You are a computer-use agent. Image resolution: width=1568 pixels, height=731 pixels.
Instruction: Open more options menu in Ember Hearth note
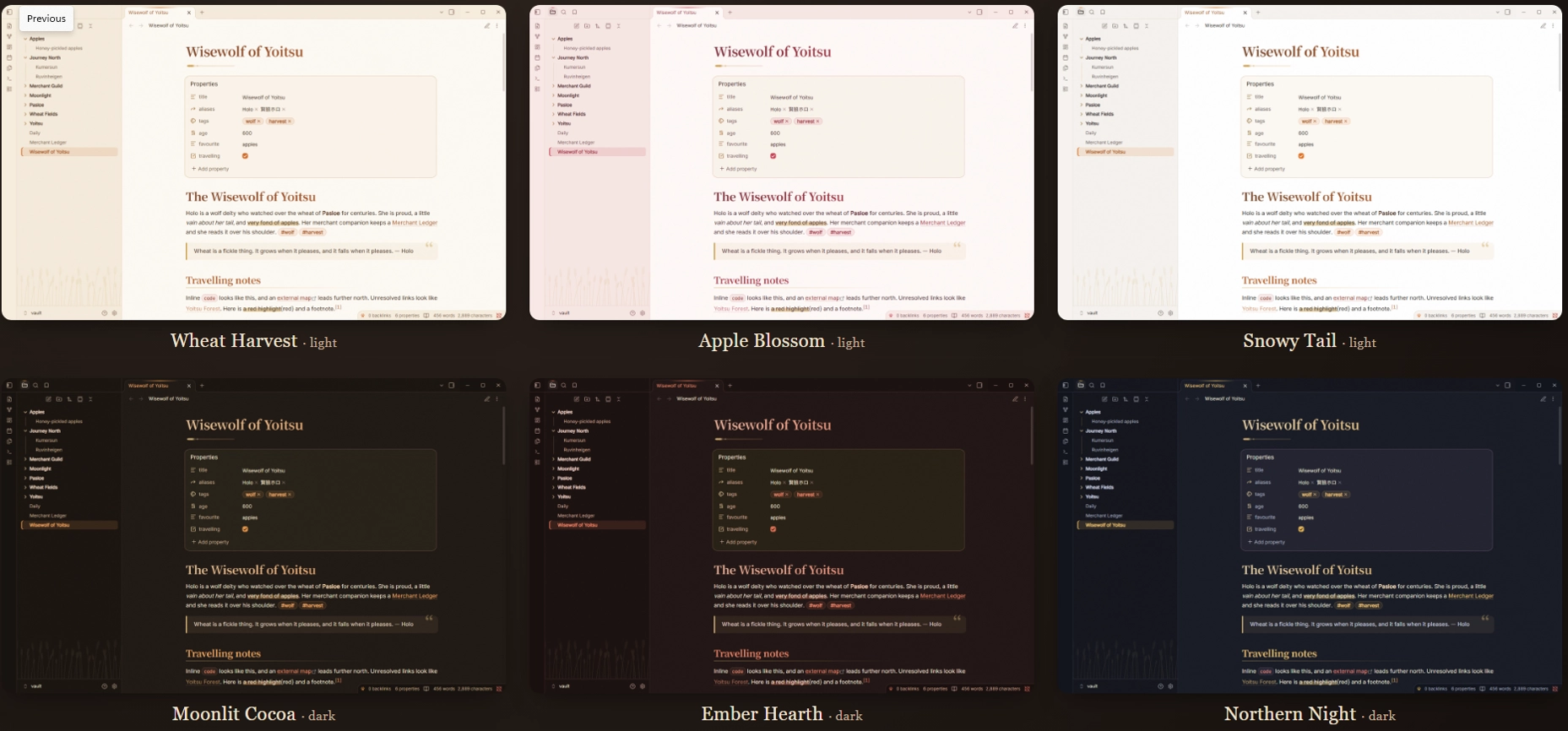coord(1025,398)
